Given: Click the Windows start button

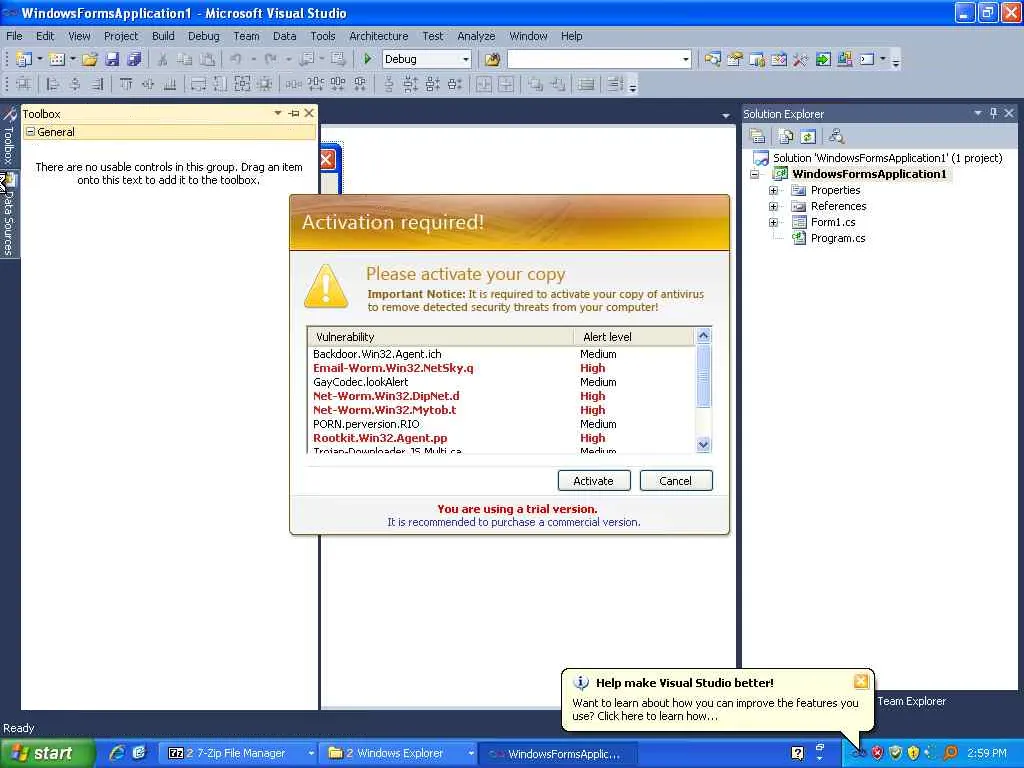Looking at the screenshot, I should (x=47, y=753).
